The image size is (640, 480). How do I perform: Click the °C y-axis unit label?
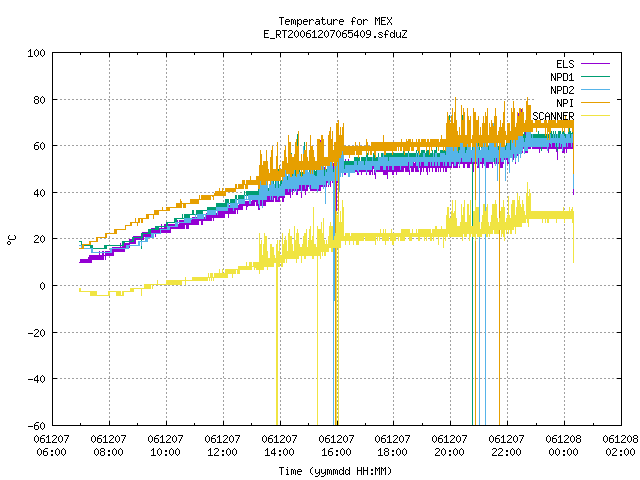[12, 240]
